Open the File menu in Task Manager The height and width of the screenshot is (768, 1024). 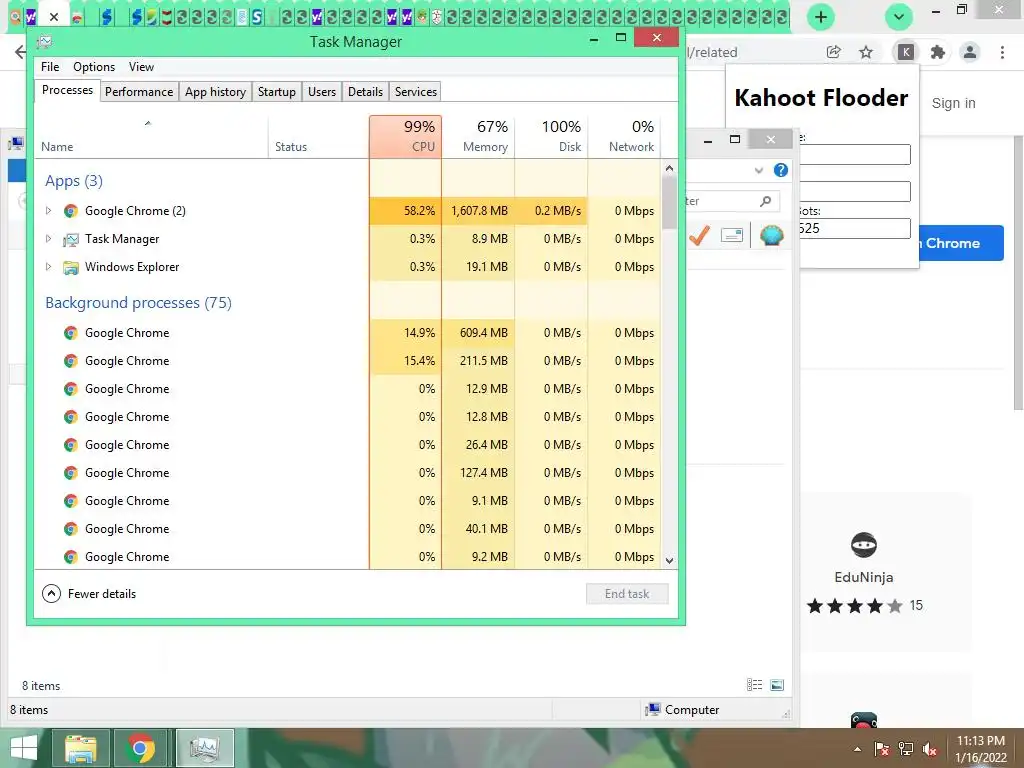tap(50, 67)
